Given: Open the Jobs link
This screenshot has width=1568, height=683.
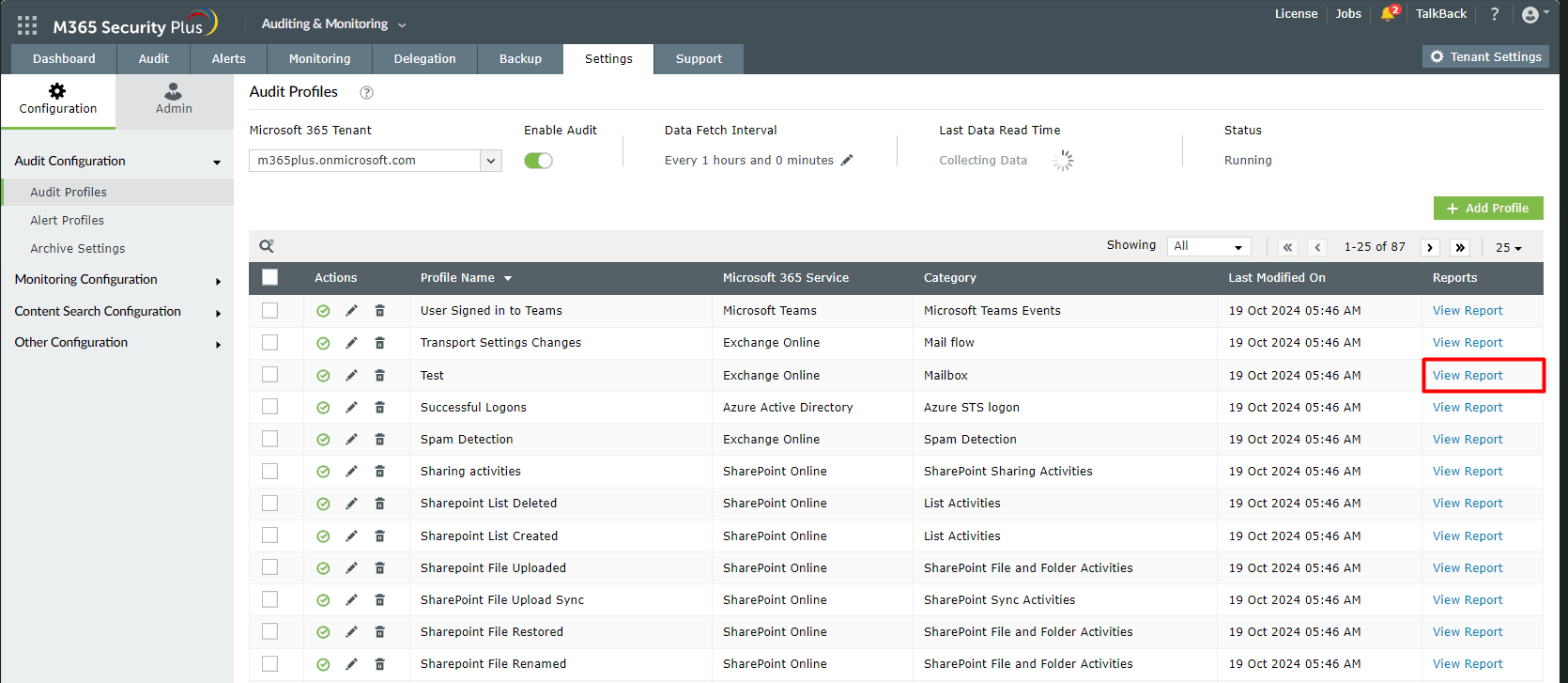Looking at the screenshot, I should pos(1348,14).
